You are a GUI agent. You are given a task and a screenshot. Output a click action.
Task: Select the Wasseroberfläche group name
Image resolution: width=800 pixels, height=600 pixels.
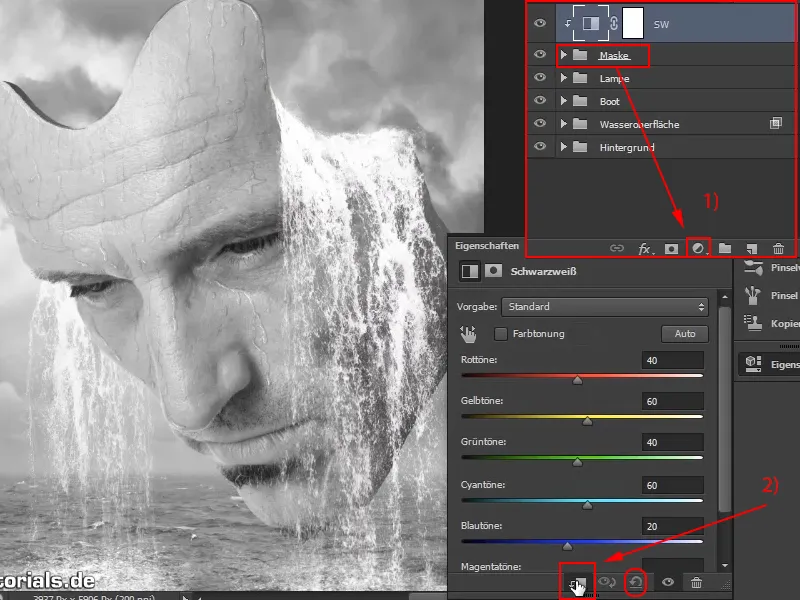(x=639, y=124)
